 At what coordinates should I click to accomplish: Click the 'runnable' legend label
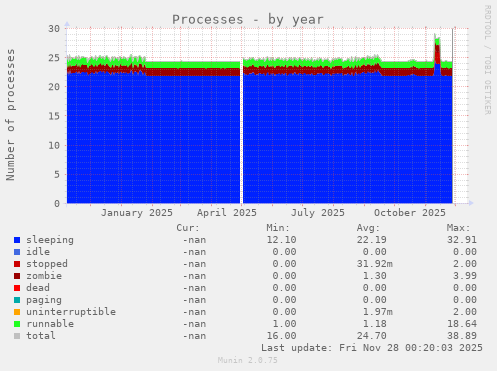(50, 324)
